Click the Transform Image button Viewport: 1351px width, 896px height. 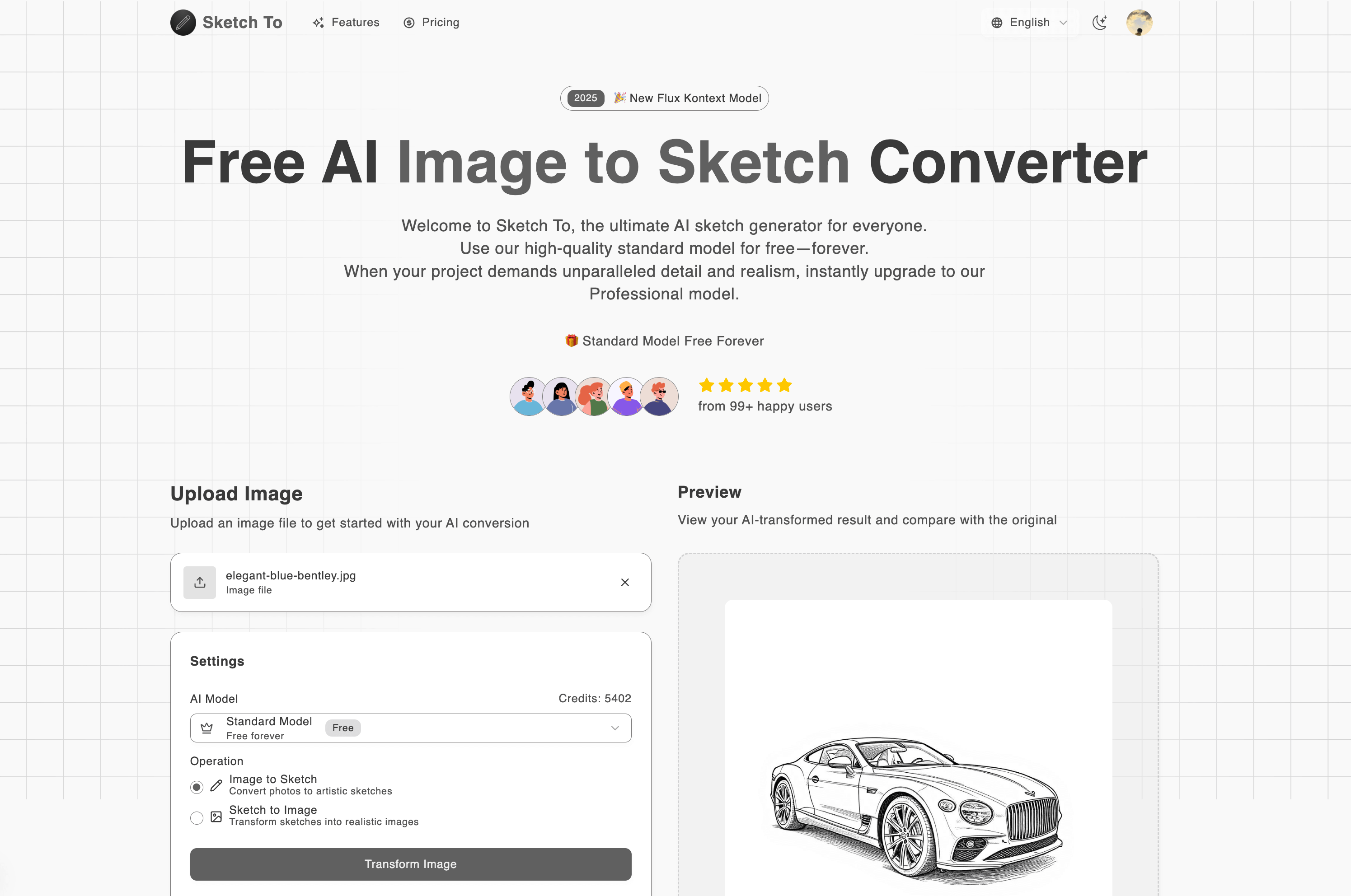coord(411,864)
